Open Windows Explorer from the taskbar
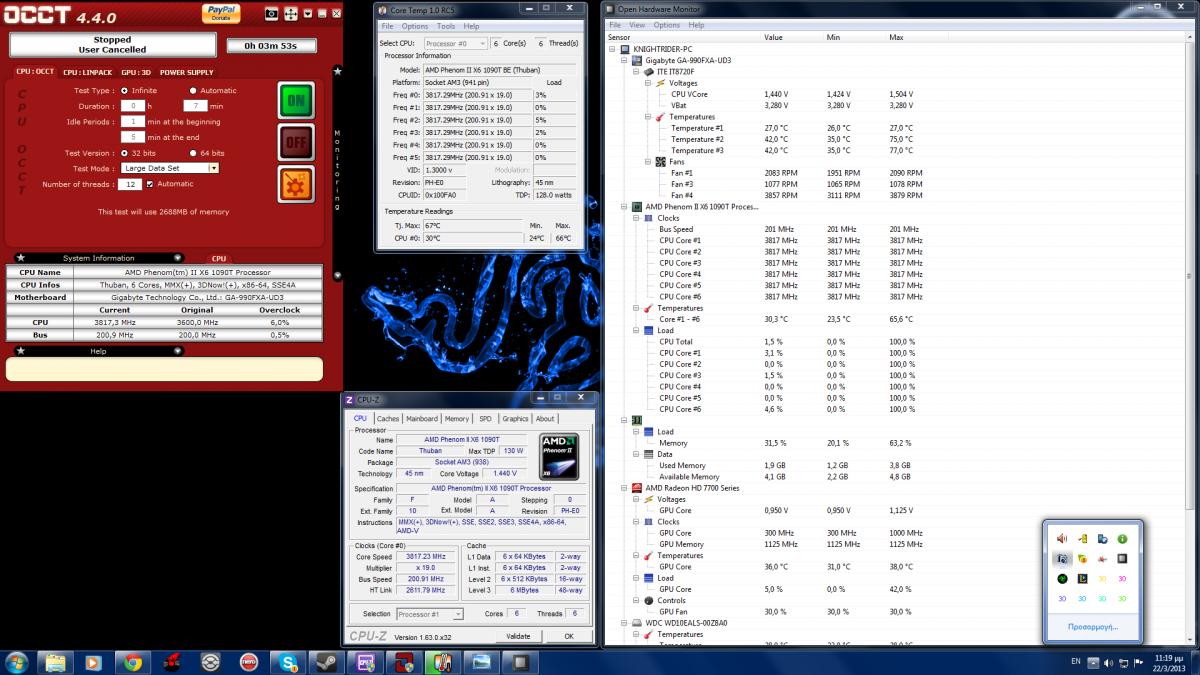The image size is (1200, 675). [x=54, y=661]
